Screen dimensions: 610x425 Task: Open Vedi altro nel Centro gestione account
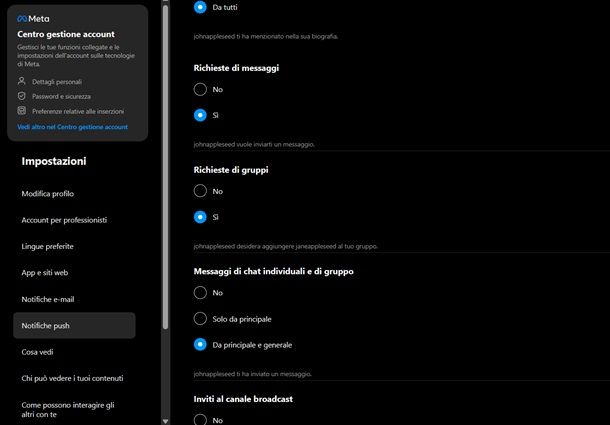72,127
